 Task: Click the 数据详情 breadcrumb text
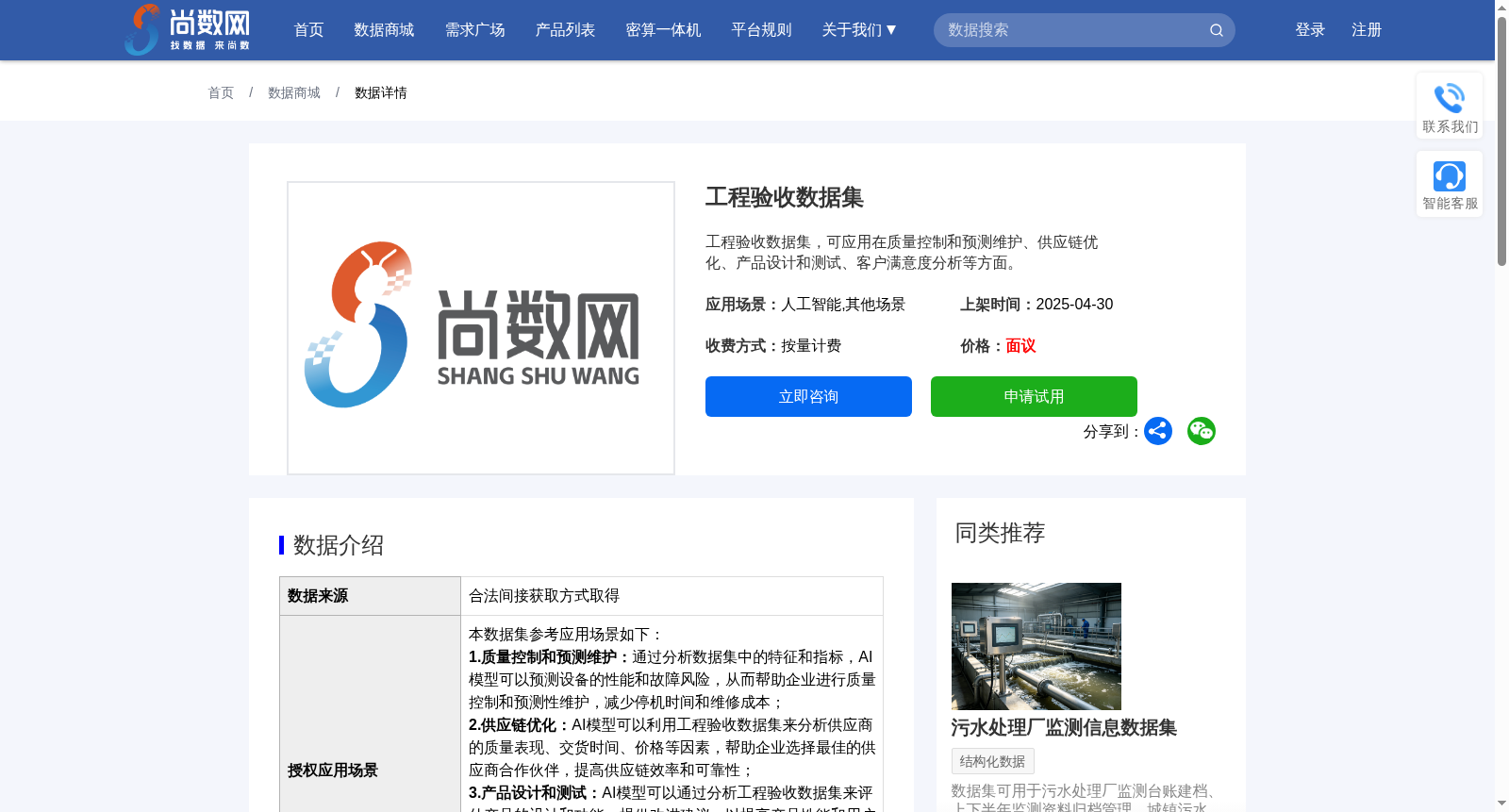tap(381, 92)
